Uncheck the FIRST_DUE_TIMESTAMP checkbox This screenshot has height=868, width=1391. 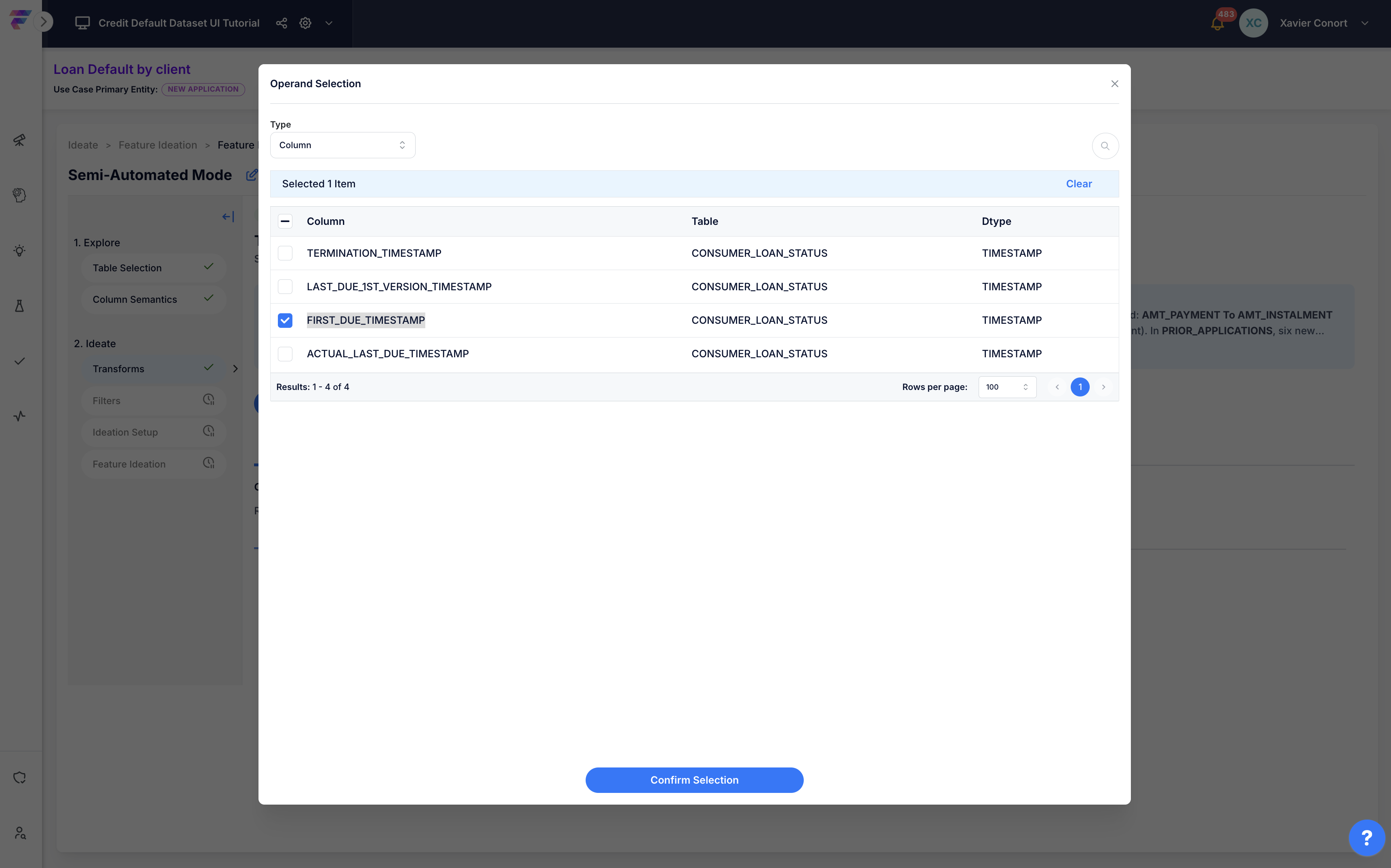click(285, 320)
